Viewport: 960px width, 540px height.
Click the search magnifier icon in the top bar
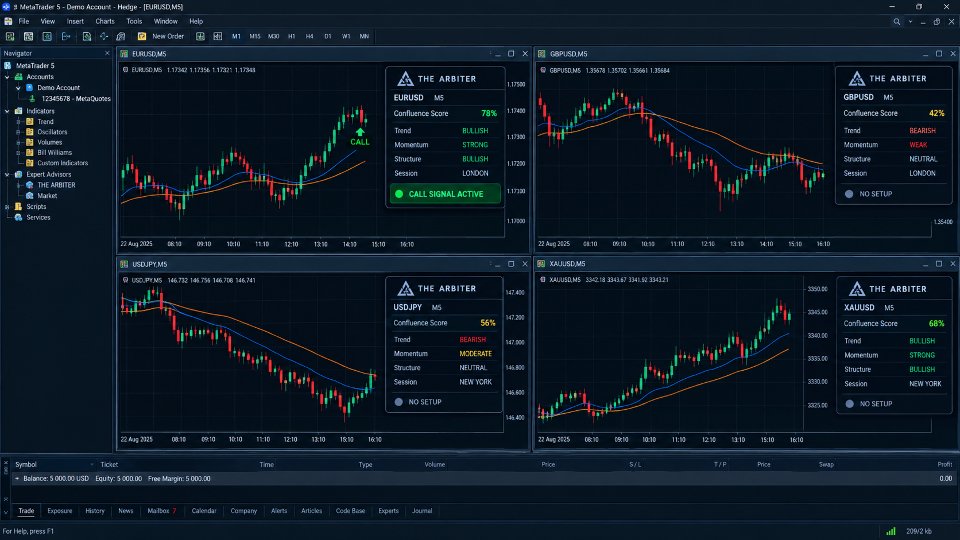pos(897,21)
